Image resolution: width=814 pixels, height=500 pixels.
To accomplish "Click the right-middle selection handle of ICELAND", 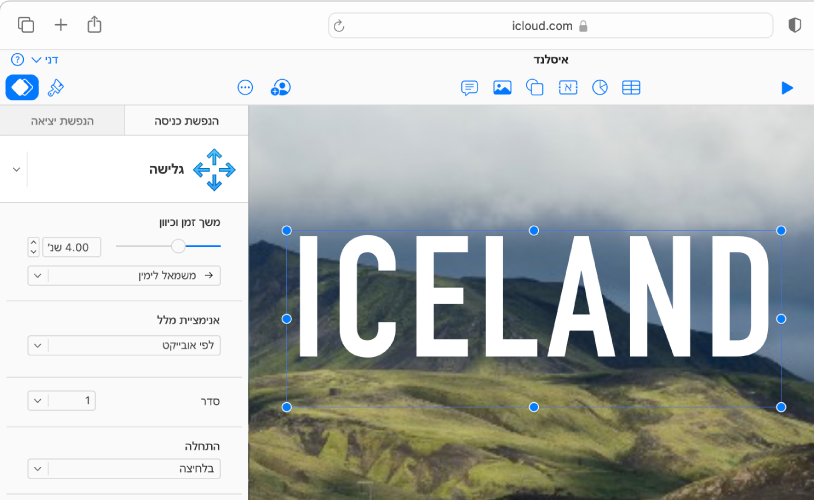I will coord(781,319).
